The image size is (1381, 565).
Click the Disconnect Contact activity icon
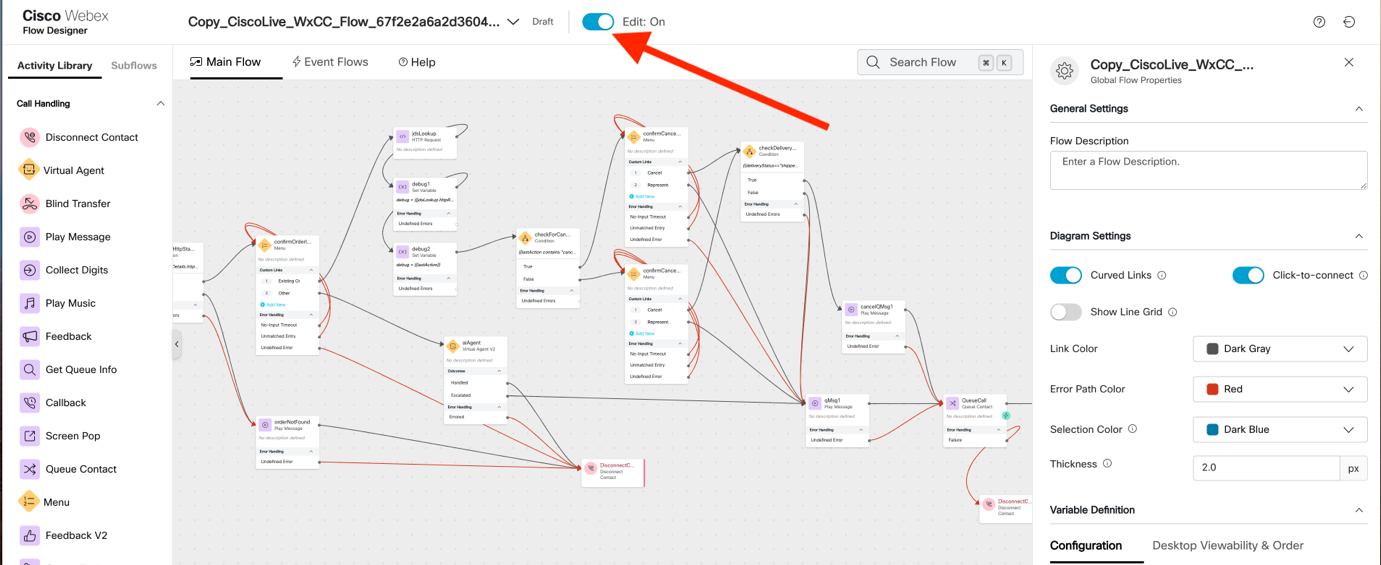click(29, 138)
